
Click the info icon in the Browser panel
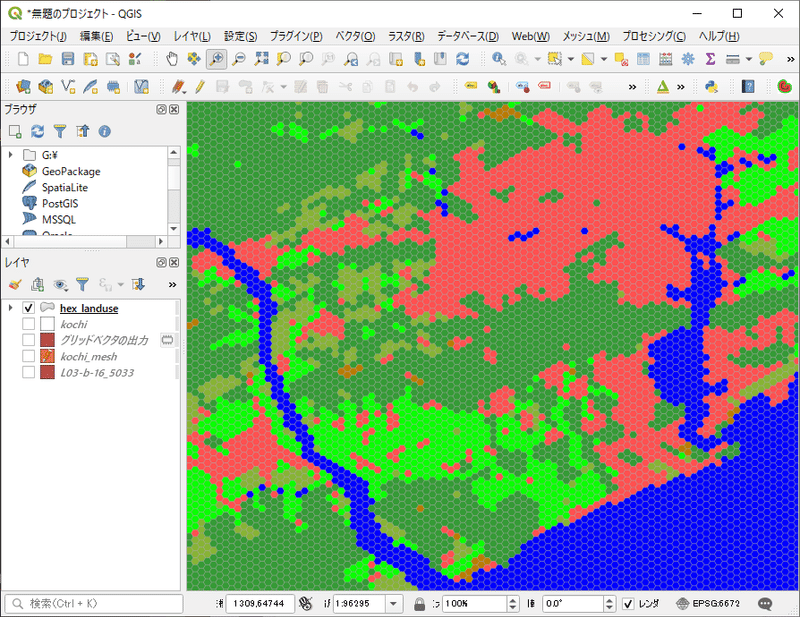click(105, 131)
